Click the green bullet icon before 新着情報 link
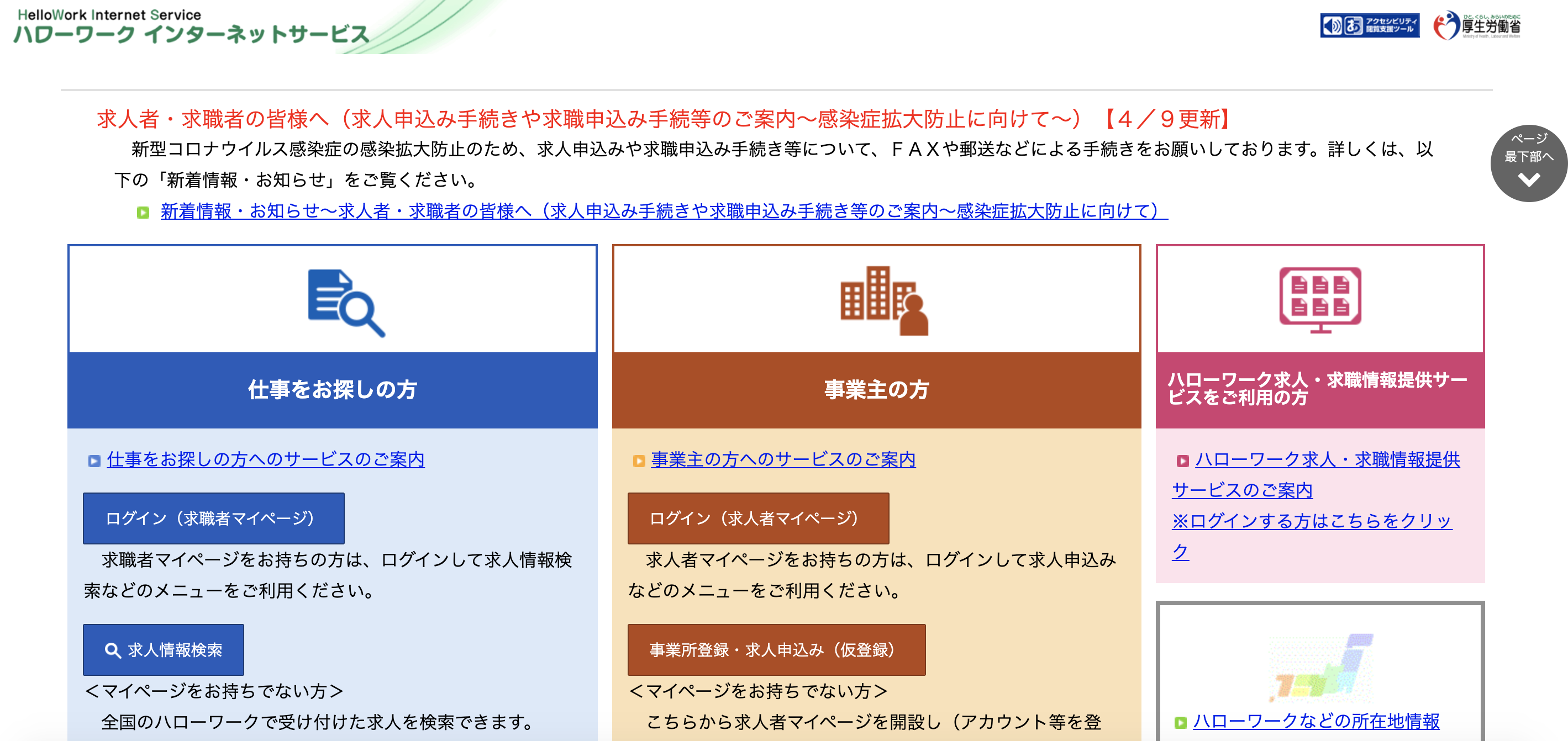The width and height of the screenshot is (1568, 741). point(143,213)
